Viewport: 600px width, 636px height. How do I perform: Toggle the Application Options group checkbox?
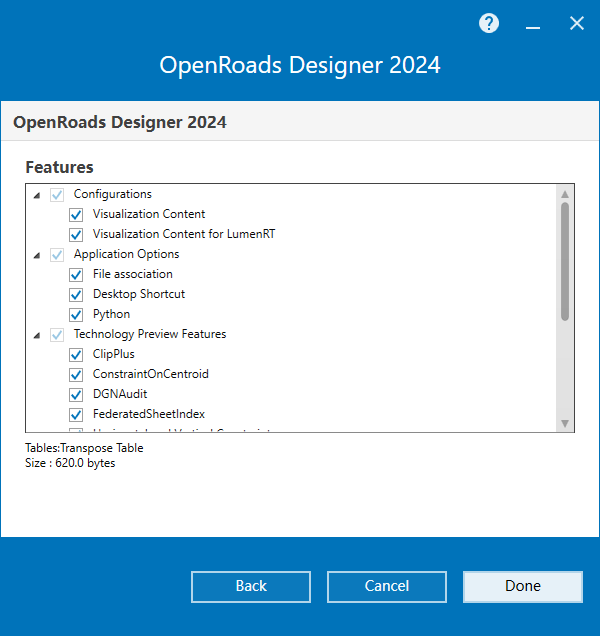point(57,255)
